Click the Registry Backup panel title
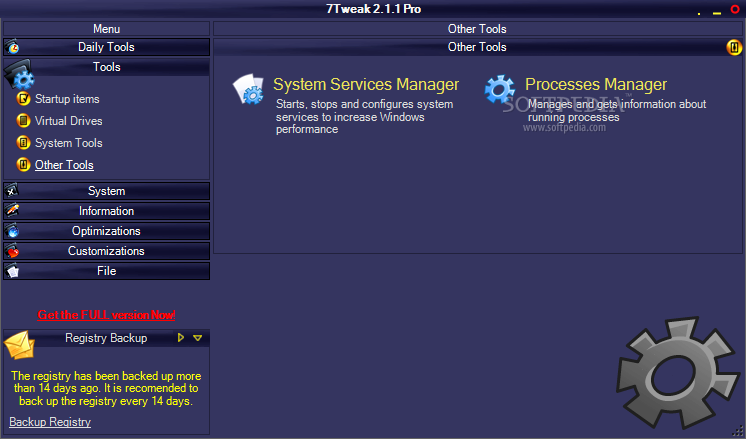Viewport: 746px width, 439px height. click(106, 338)
